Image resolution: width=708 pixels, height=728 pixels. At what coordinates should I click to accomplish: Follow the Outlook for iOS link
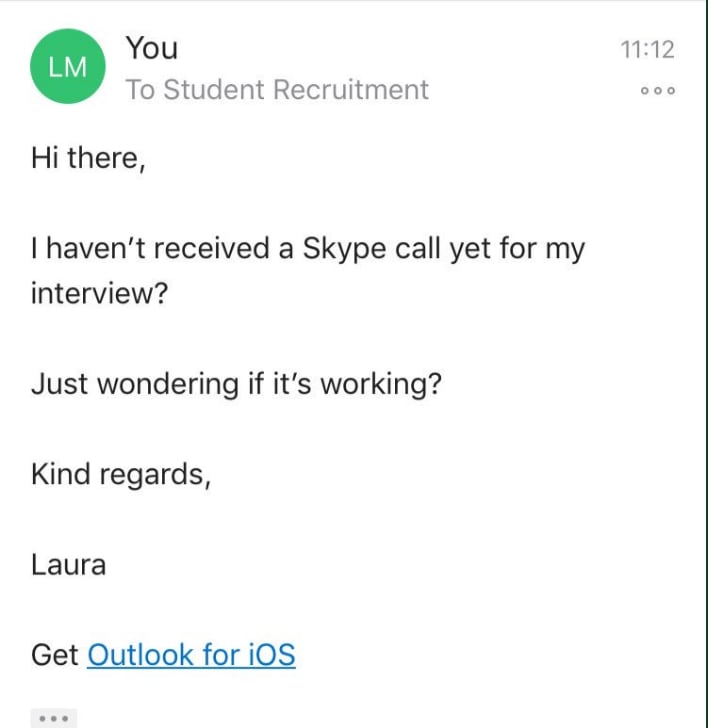191,655
